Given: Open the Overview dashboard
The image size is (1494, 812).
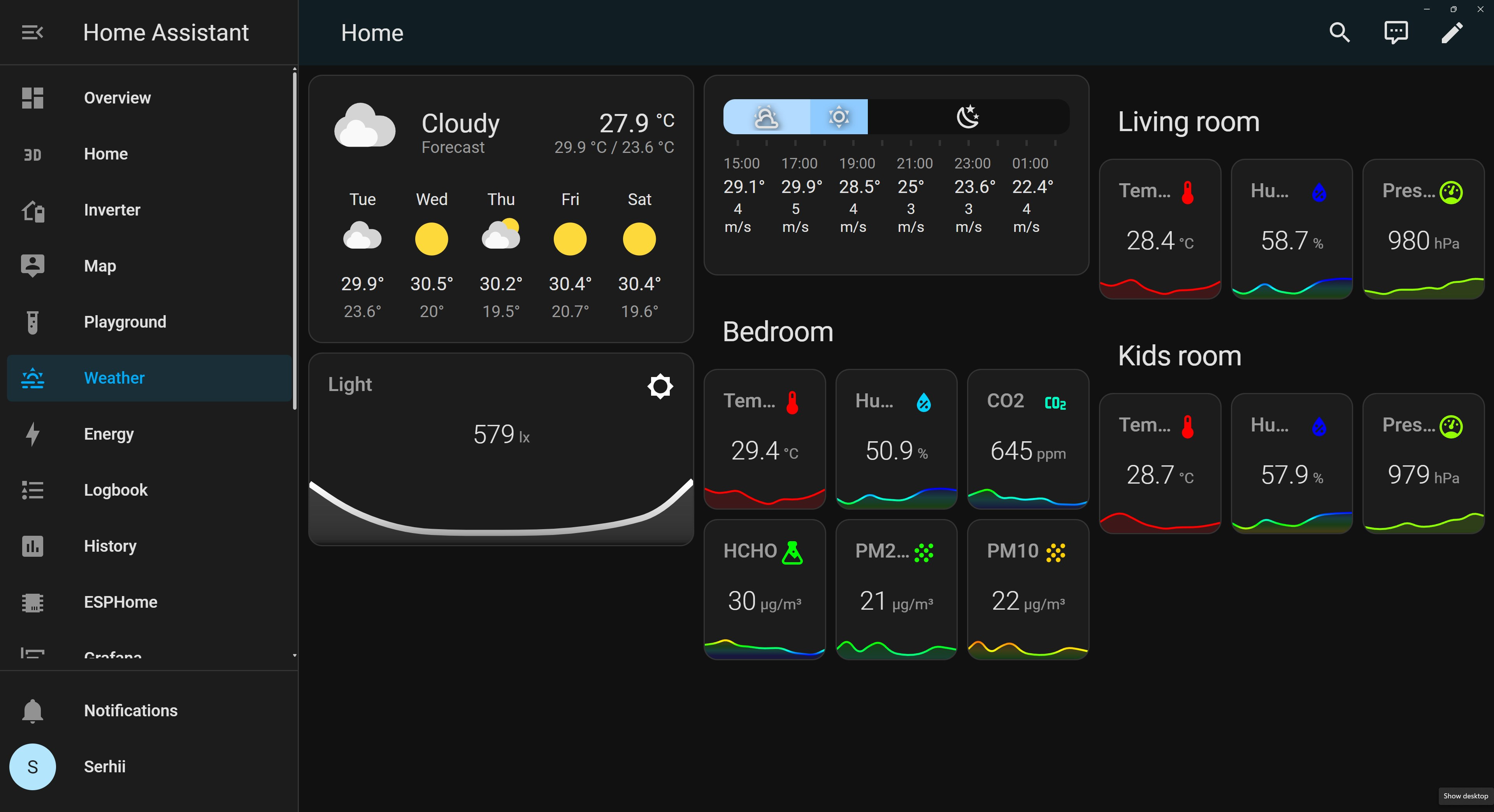Looking at the screenshot, I should (117, 97).
